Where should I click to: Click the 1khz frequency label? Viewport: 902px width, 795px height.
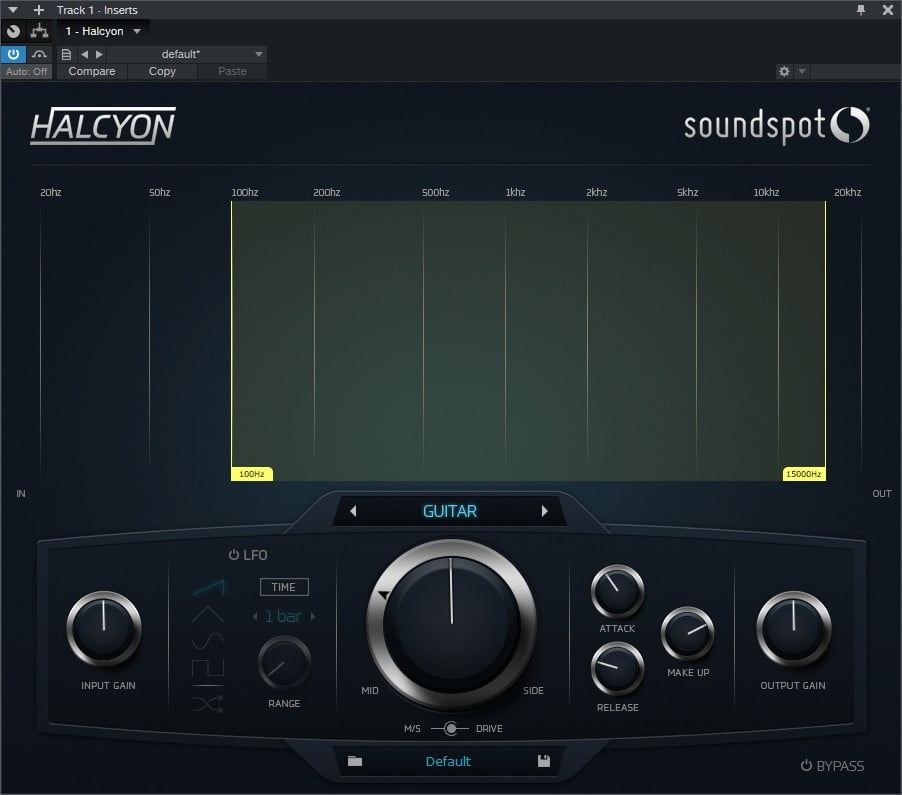pyautogui.click(x=515, y=192)
